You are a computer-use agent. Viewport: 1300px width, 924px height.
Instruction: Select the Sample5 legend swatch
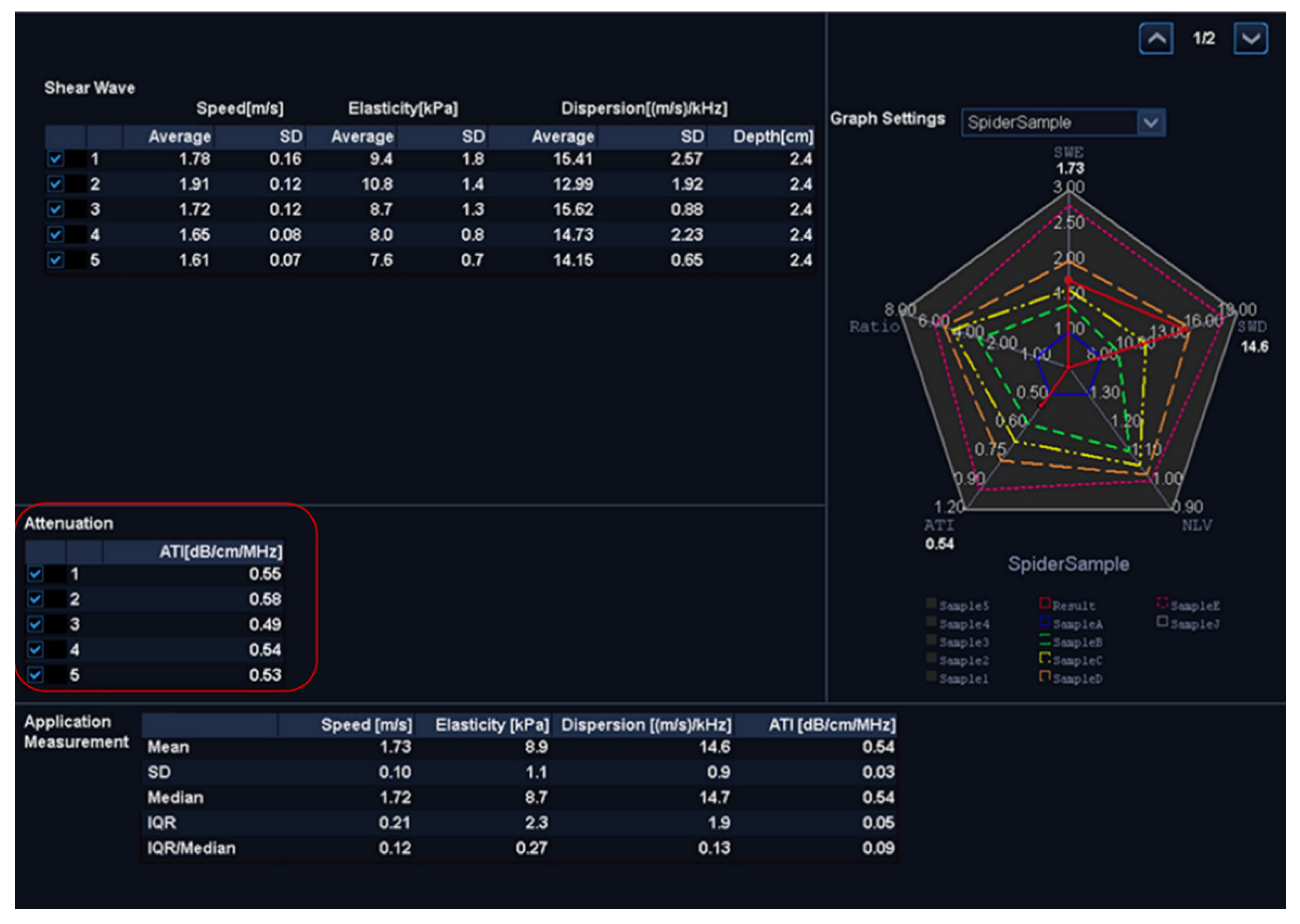click(x=931, y=604)
